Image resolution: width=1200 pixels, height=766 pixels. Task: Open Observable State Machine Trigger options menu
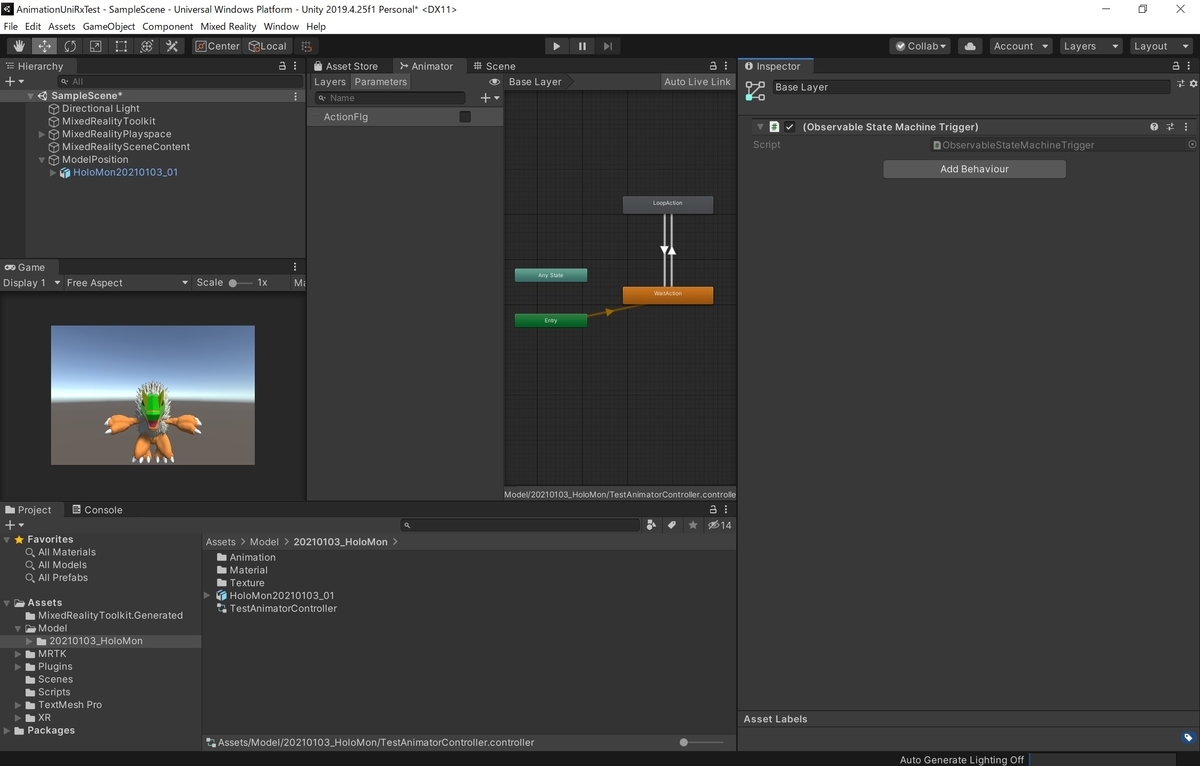point(1186,127)
